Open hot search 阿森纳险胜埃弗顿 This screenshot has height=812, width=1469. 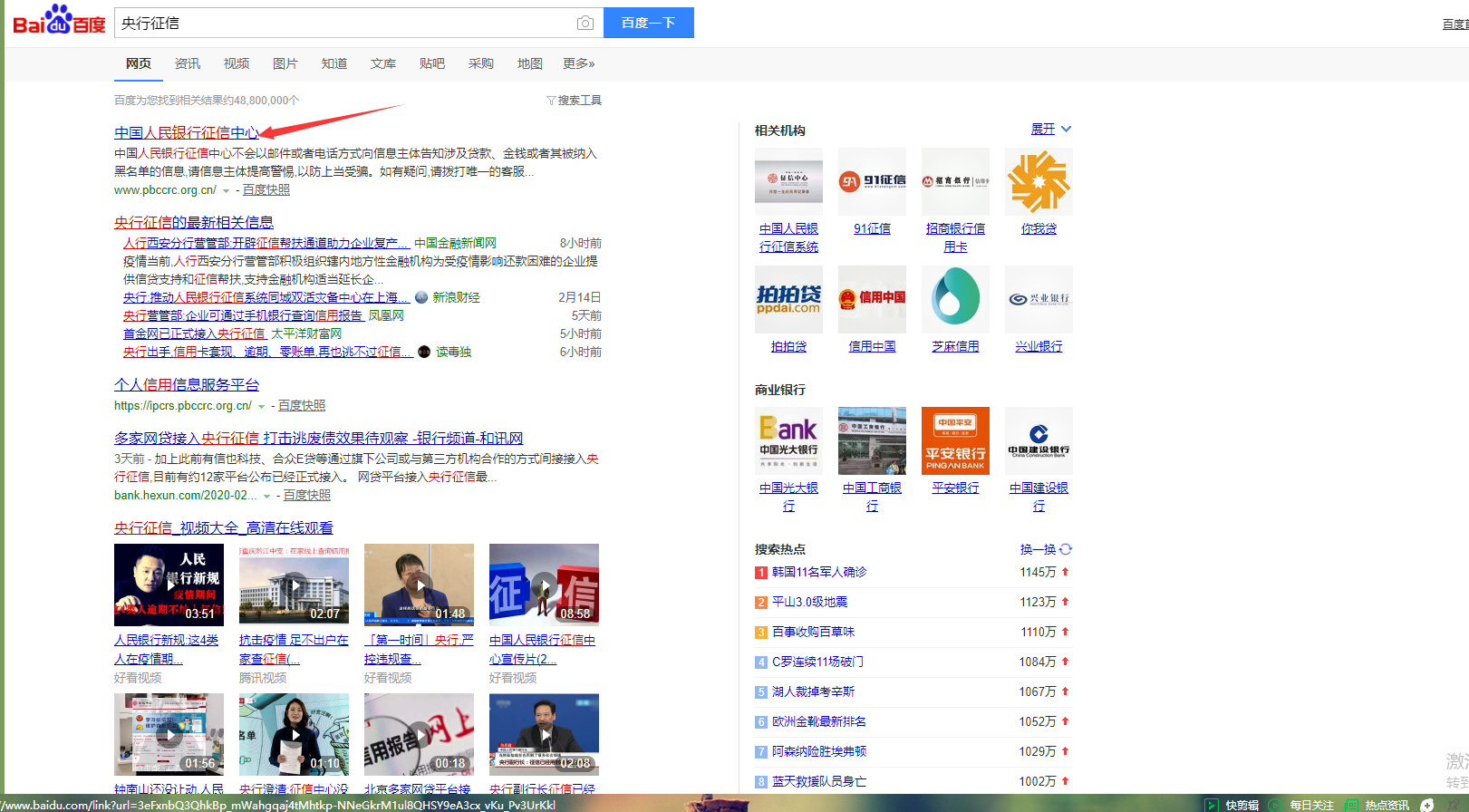[x=819, y=751]
